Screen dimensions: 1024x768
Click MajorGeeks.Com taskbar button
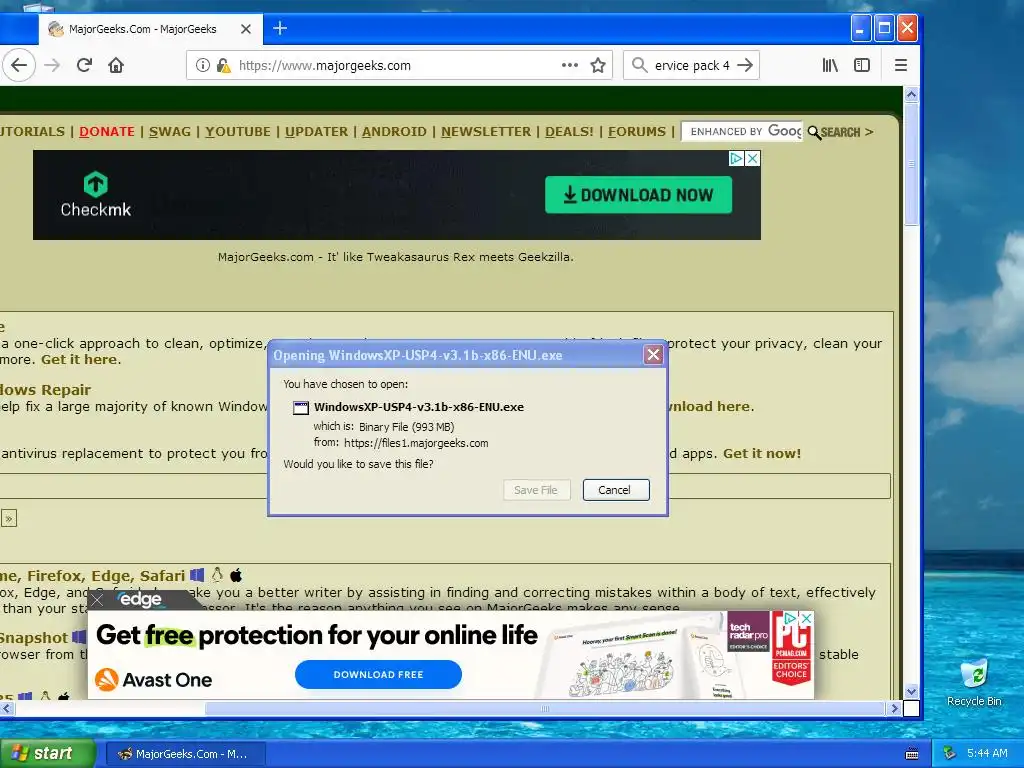(185, 754)
